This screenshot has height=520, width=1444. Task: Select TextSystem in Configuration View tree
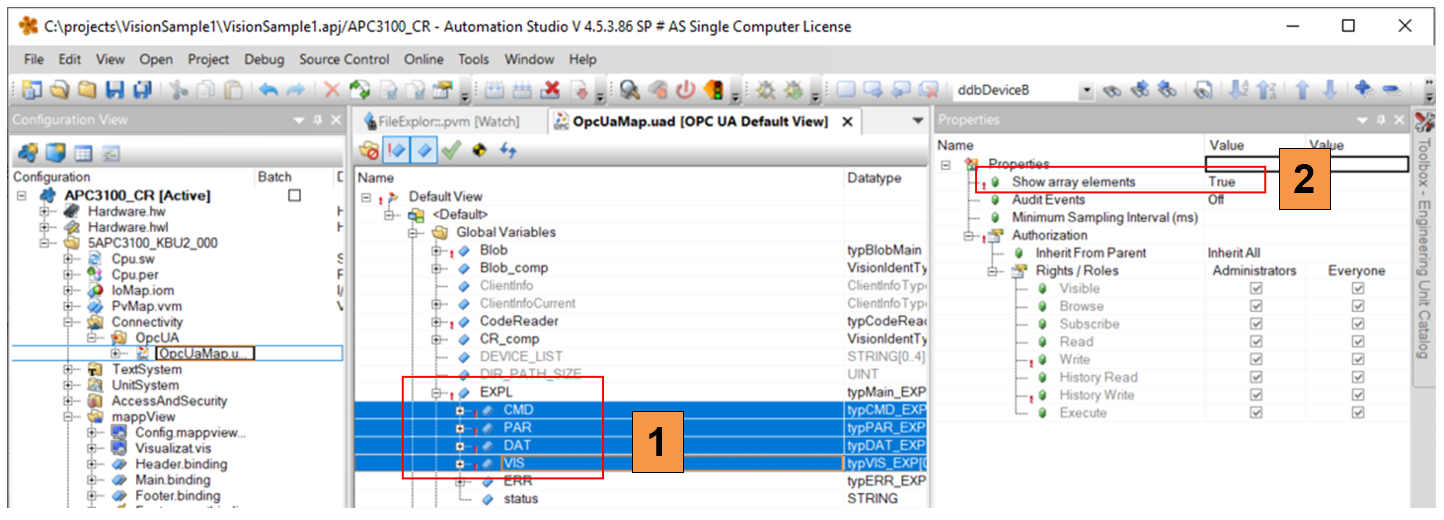[x=147, y=369]
